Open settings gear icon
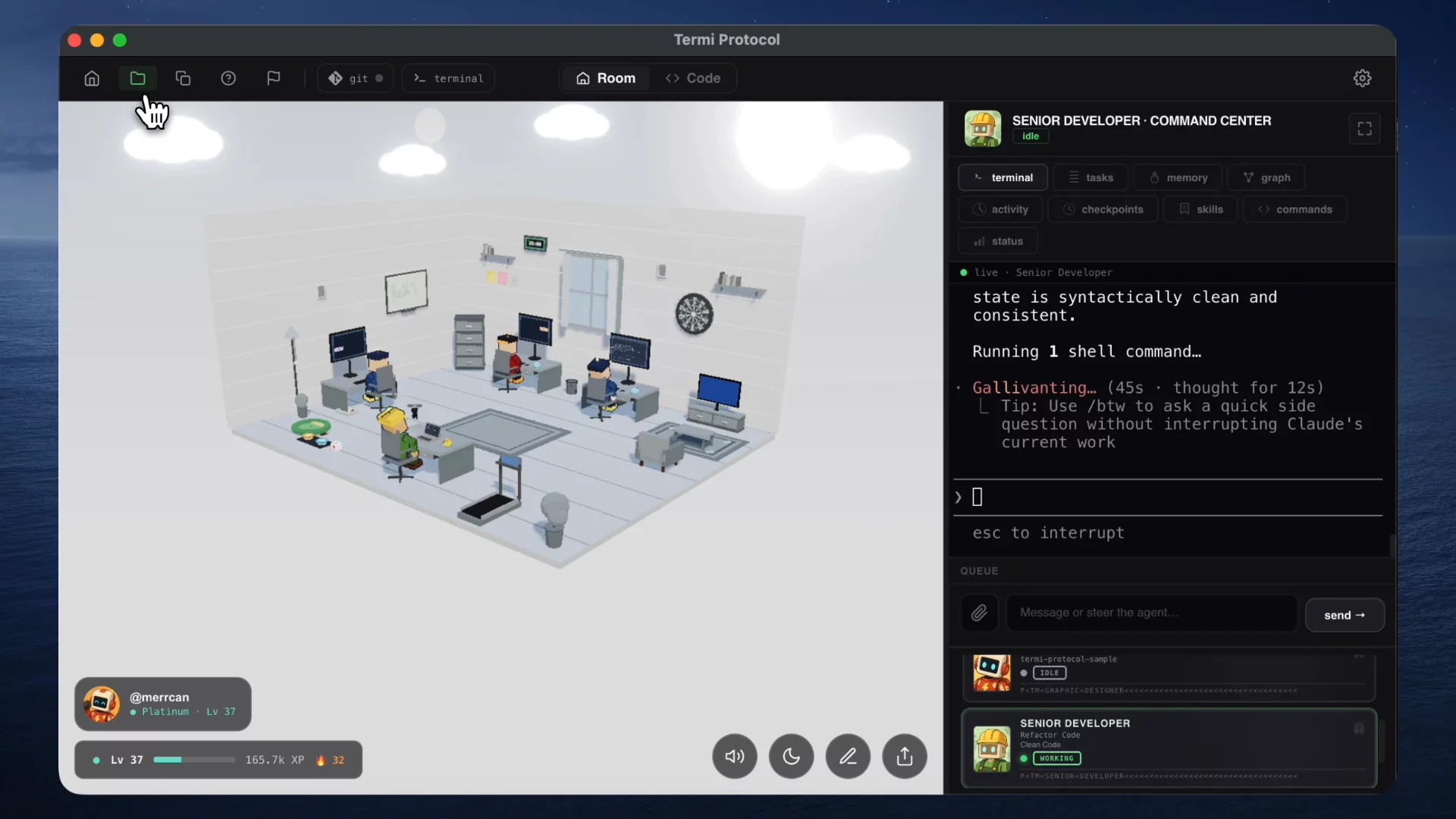The width and height of the screenshot is (1456, 819). pos(1362,78)
